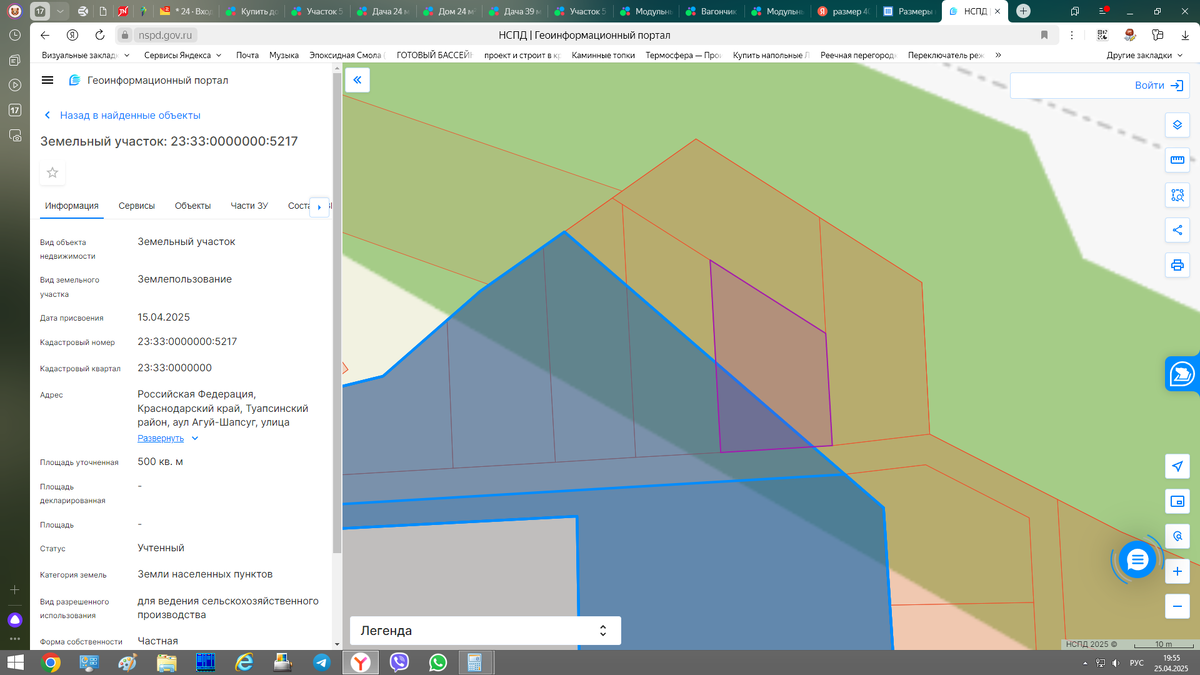This screenshot has height=675, width=1200.
Task: Toggle the overview minimap icon
Action: 1177,501
